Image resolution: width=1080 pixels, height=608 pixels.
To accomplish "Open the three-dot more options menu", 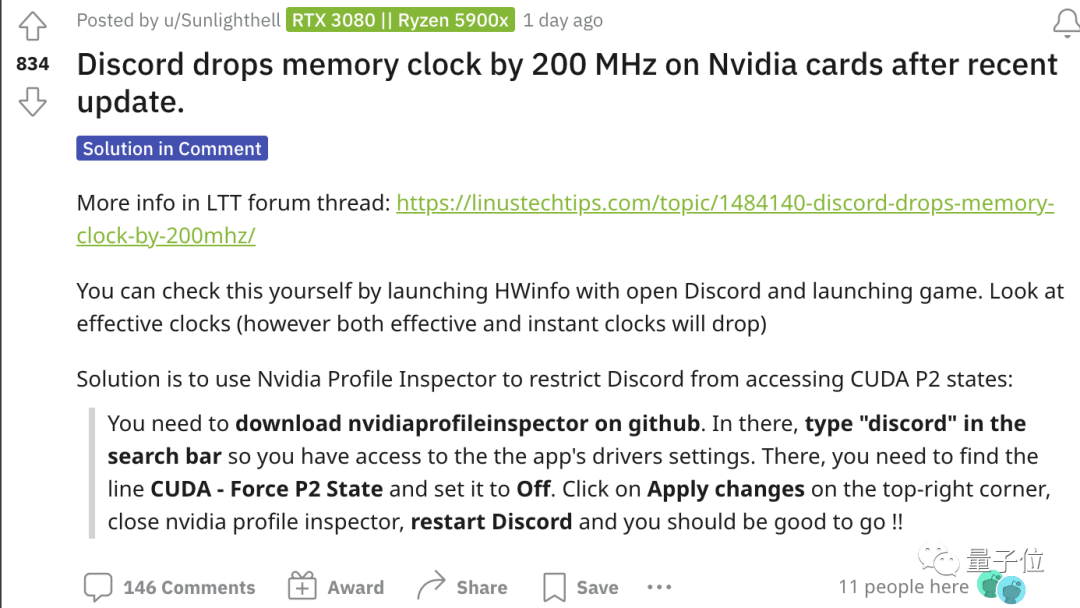I will click(659, 587).
